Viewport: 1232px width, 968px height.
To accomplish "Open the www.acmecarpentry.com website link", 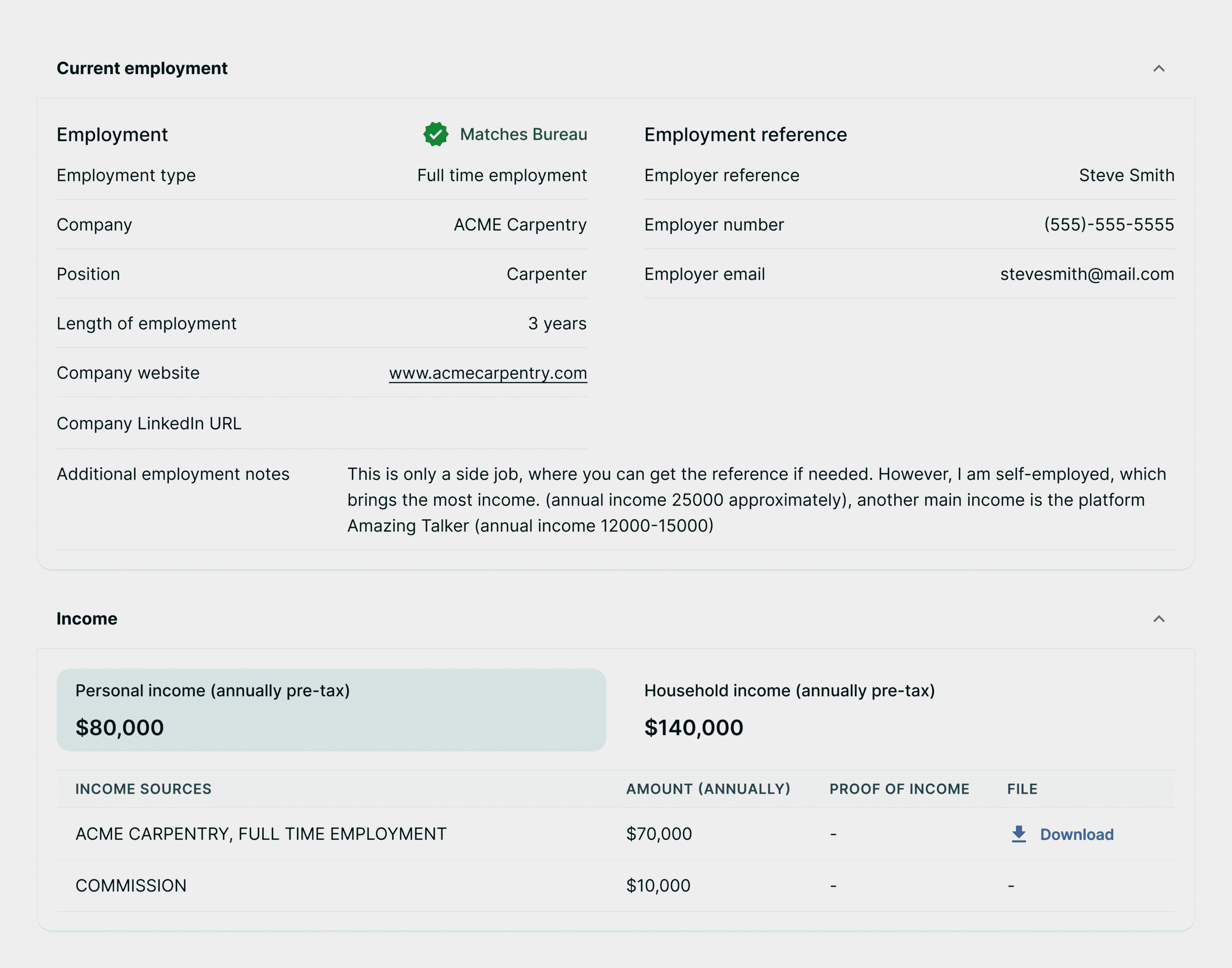I will (488, 373).
